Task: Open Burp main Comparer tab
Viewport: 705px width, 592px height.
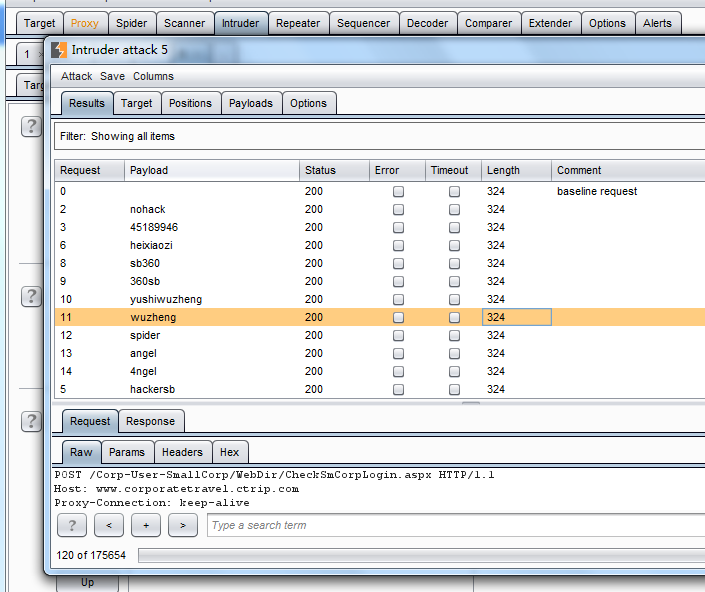Action: (489, 23)
